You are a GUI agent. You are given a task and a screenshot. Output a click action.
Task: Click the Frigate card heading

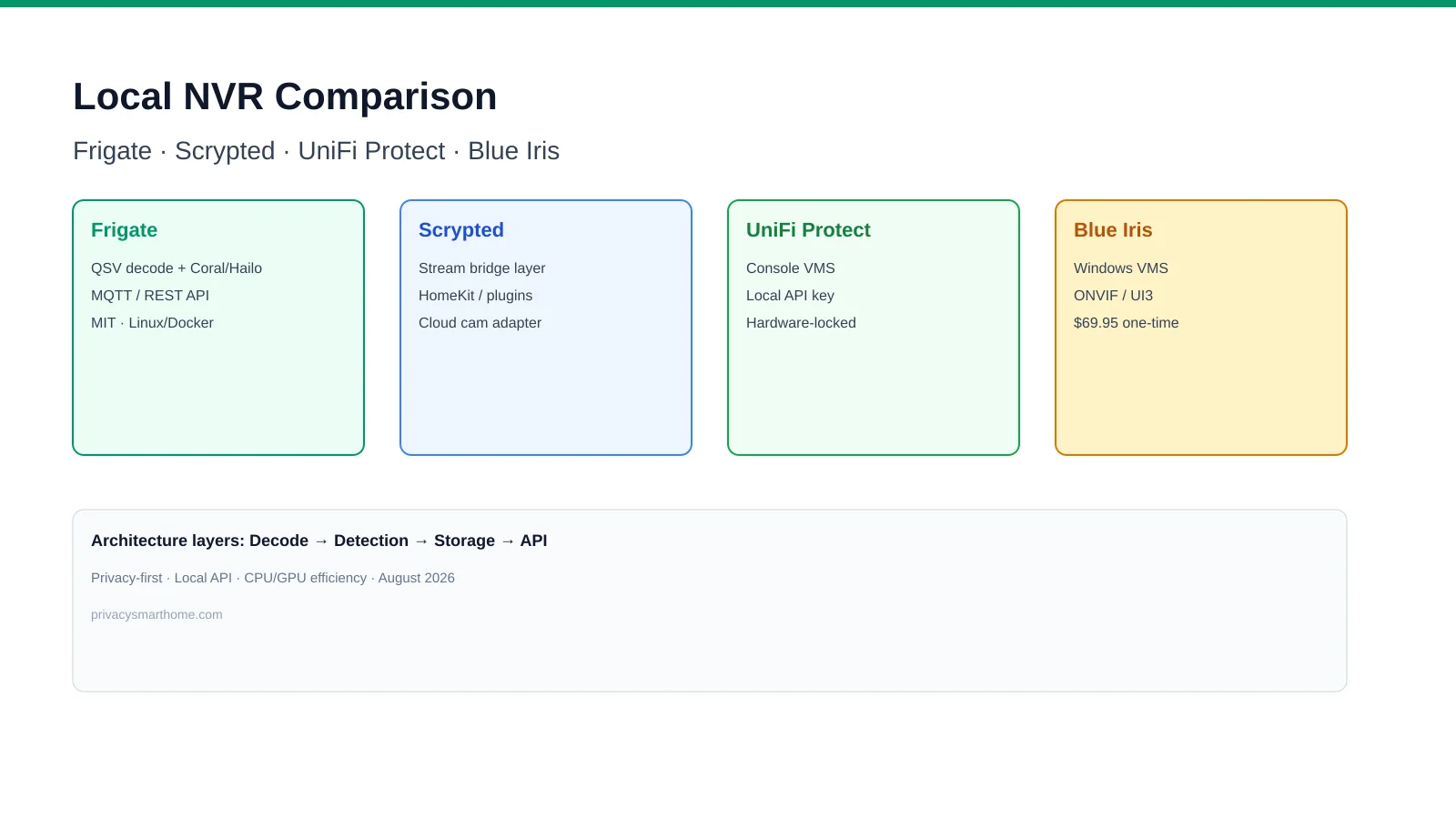(x=124, y=230)
